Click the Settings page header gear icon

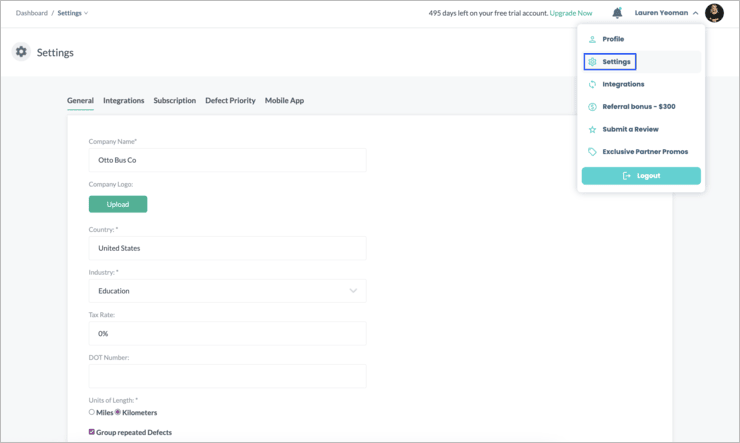tap(21, 52)
